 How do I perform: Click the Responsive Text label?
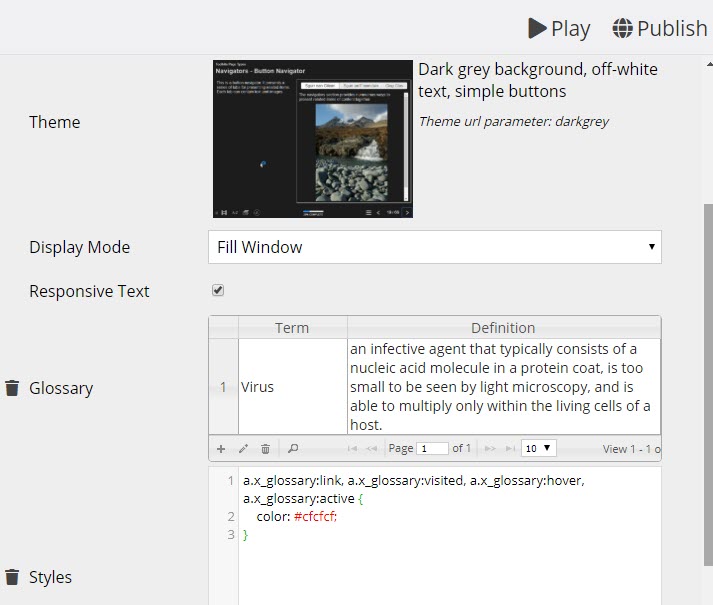89,291
